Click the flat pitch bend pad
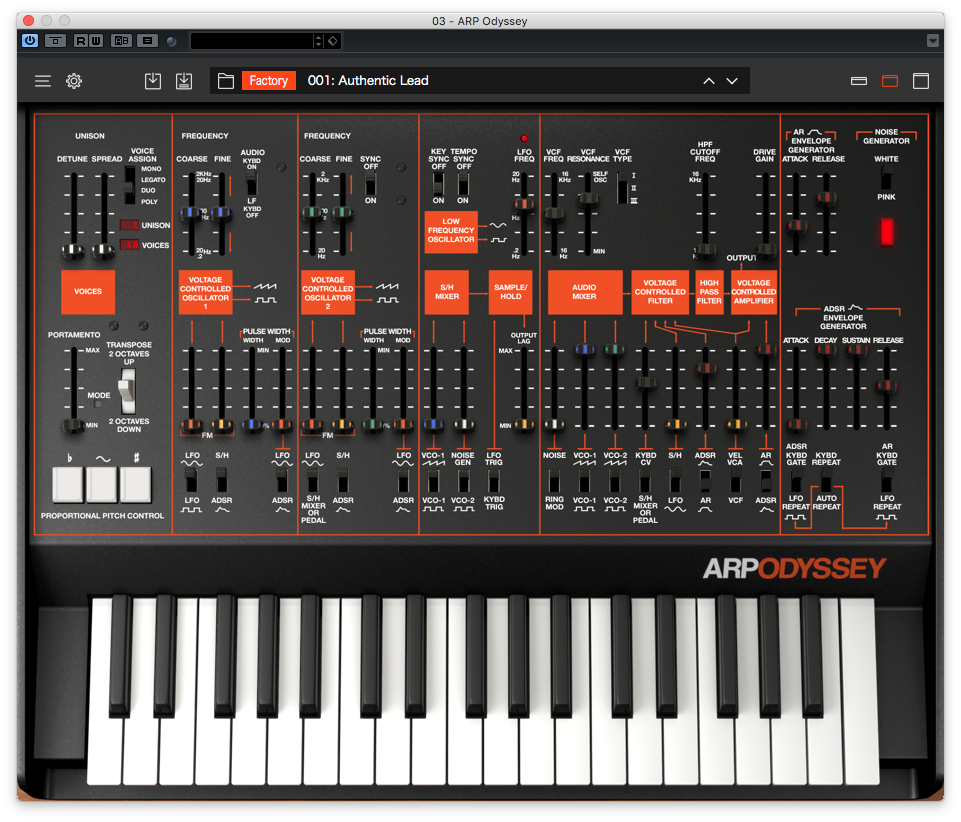 pos(68,484)
